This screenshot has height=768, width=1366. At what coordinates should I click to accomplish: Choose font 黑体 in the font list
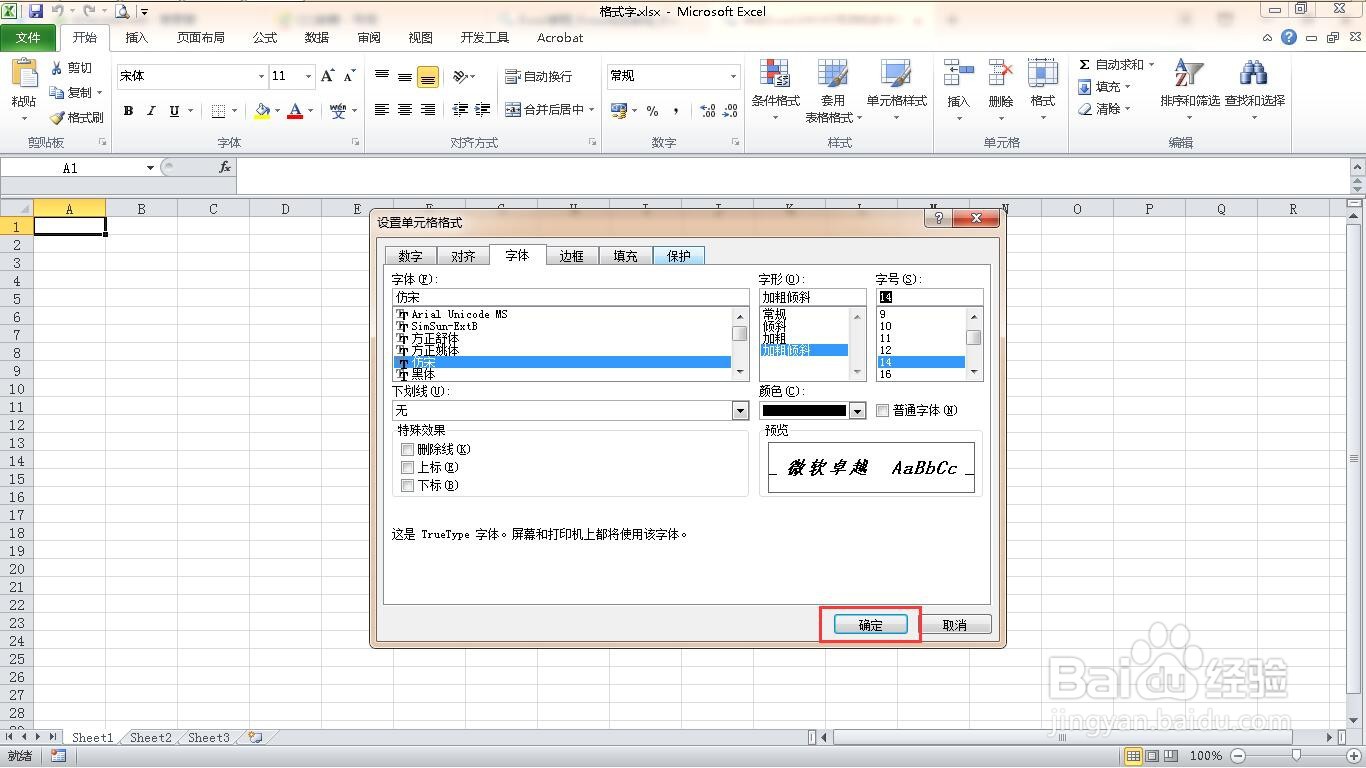click(423, 374)
